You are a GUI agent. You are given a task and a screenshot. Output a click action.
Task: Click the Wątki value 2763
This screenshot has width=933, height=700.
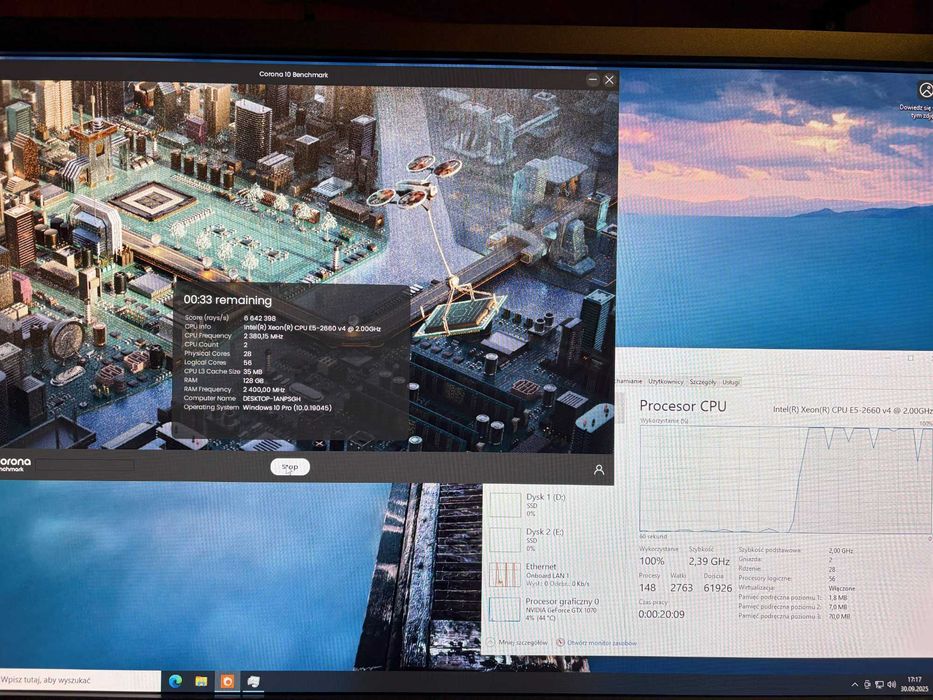[681, 588]
